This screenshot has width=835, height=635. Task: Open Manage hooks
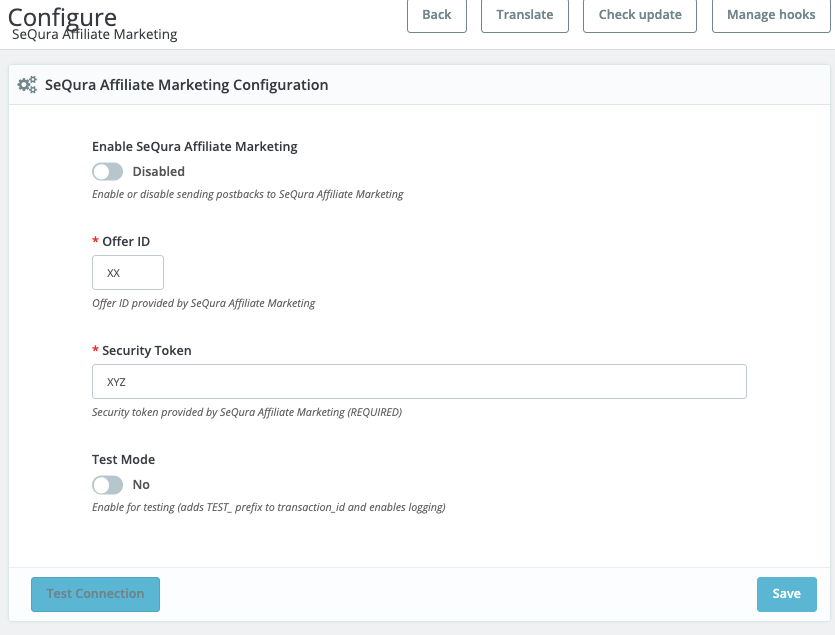[771, 15]
